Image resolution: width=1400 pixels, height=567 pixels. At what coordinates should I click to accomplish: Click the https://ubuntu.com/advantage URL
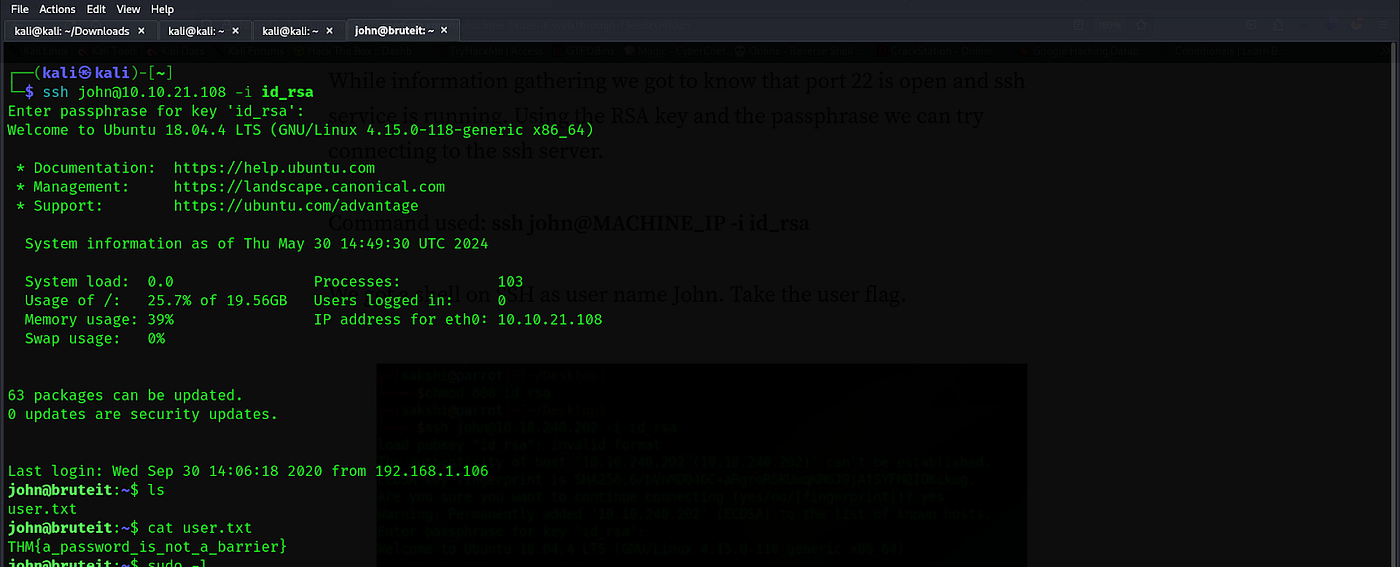[x=296, y=206]
